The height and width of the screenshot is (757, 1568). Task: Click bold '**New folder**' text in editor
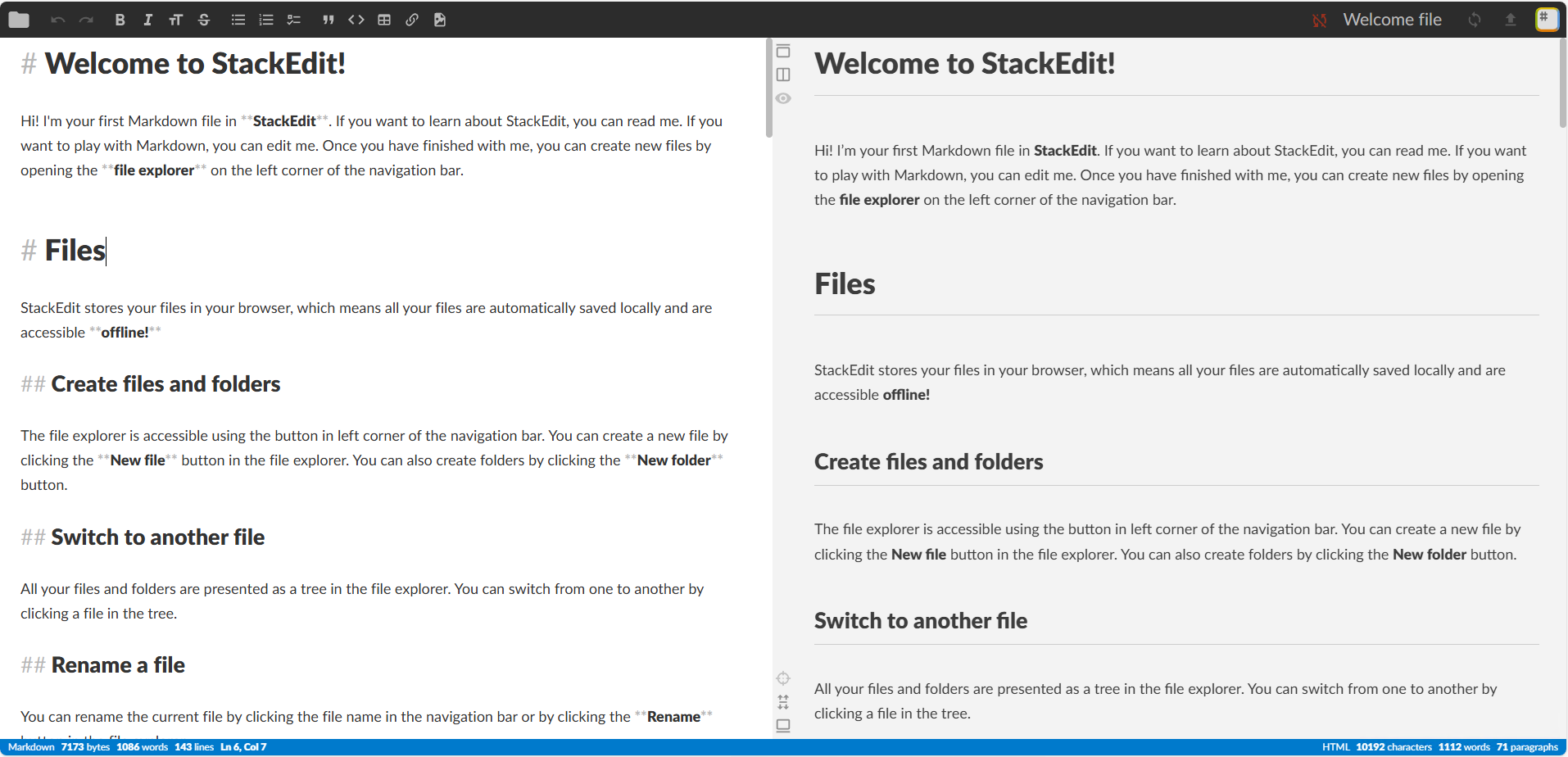pyautogui.click(x=673, y=460)
